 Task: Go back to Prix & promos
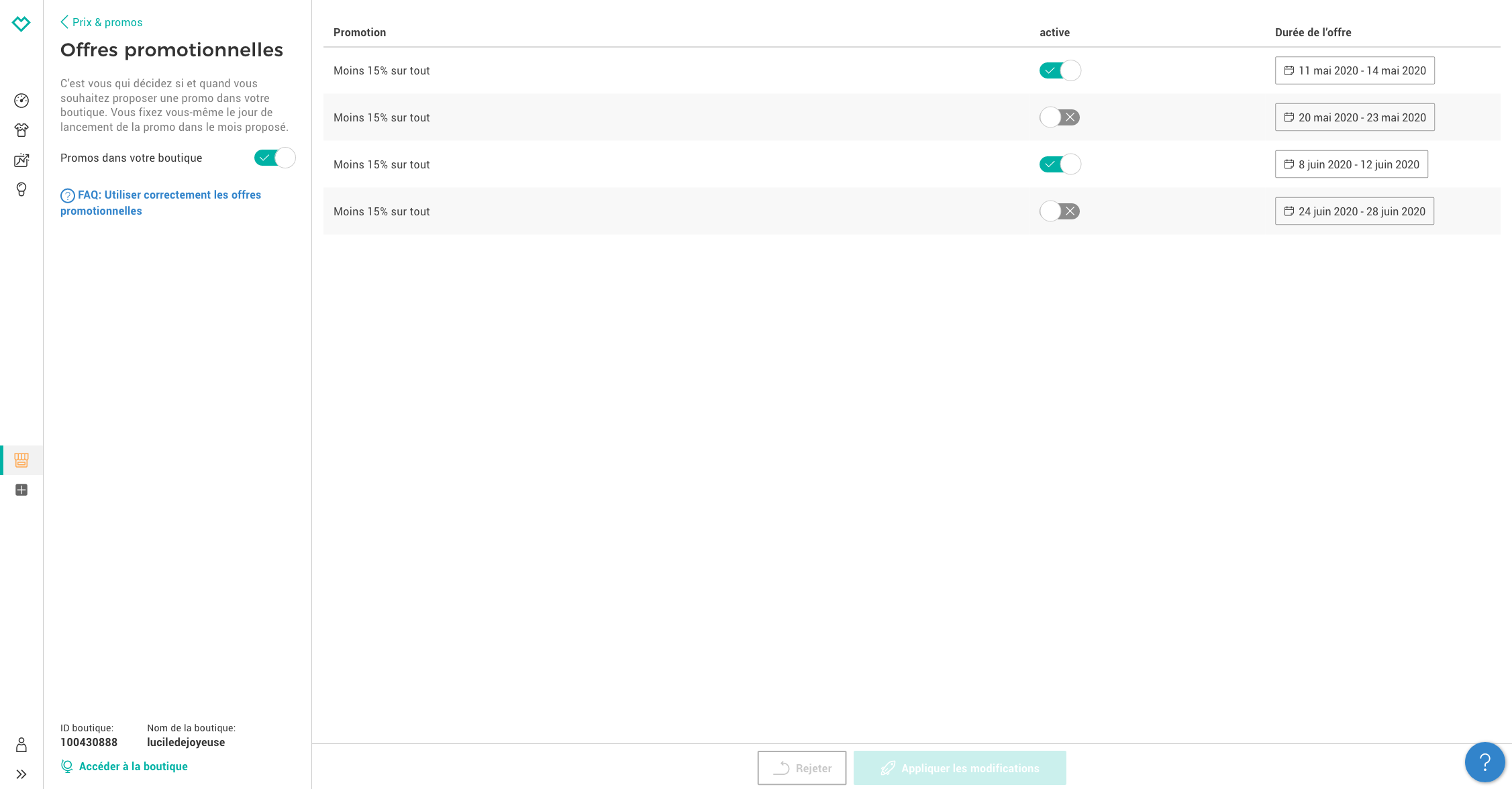(x=101, y=22)
